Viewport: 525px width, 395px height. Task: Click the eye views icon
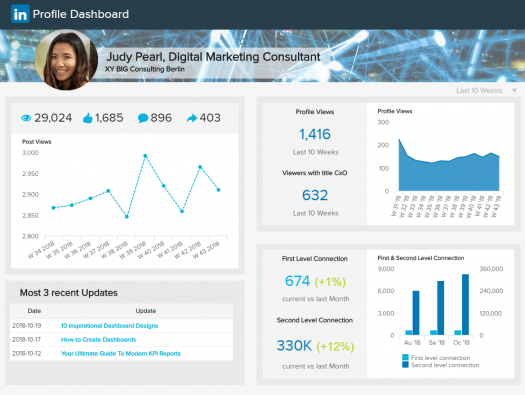[26, 118]
